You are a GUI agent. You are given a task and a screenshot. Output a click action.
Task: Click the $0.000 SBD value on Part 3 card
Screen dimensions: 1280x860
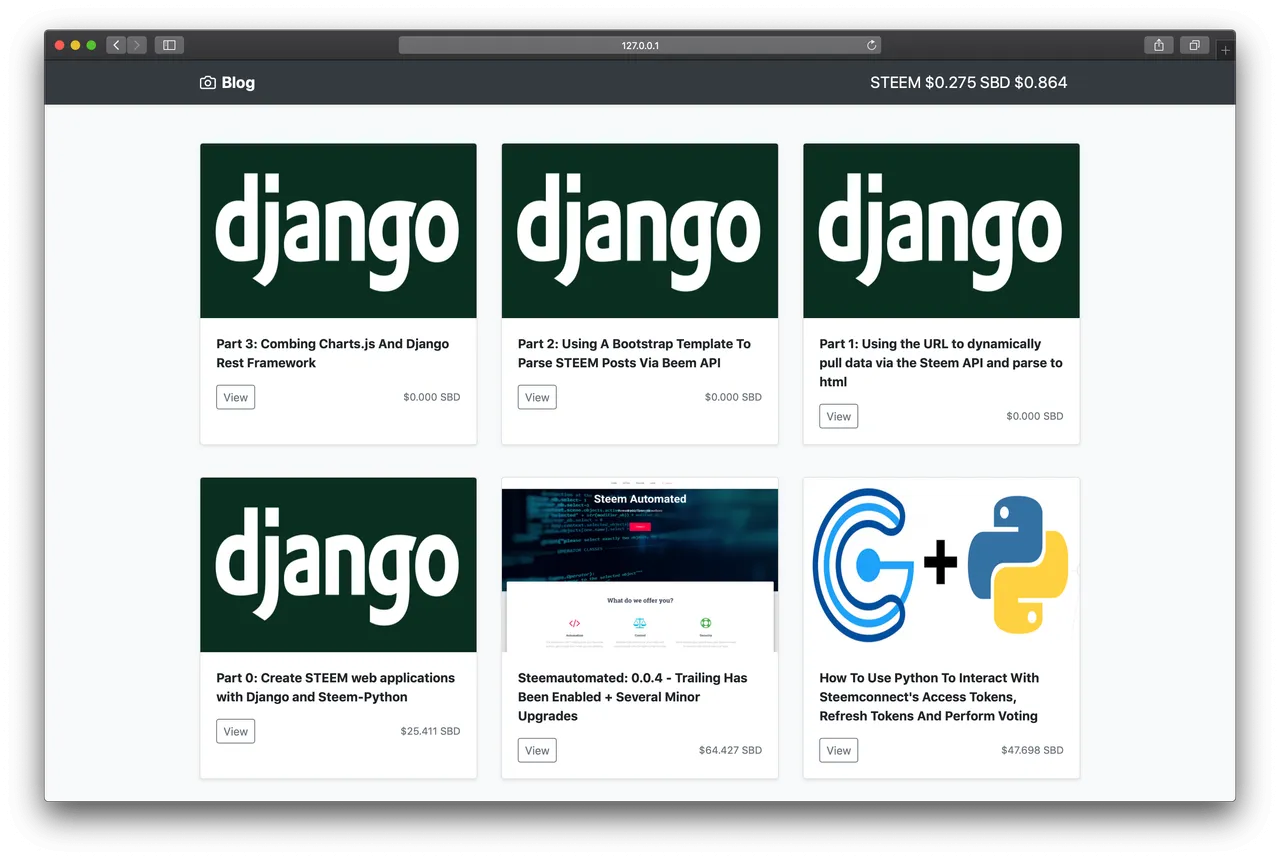click(432, 397)
